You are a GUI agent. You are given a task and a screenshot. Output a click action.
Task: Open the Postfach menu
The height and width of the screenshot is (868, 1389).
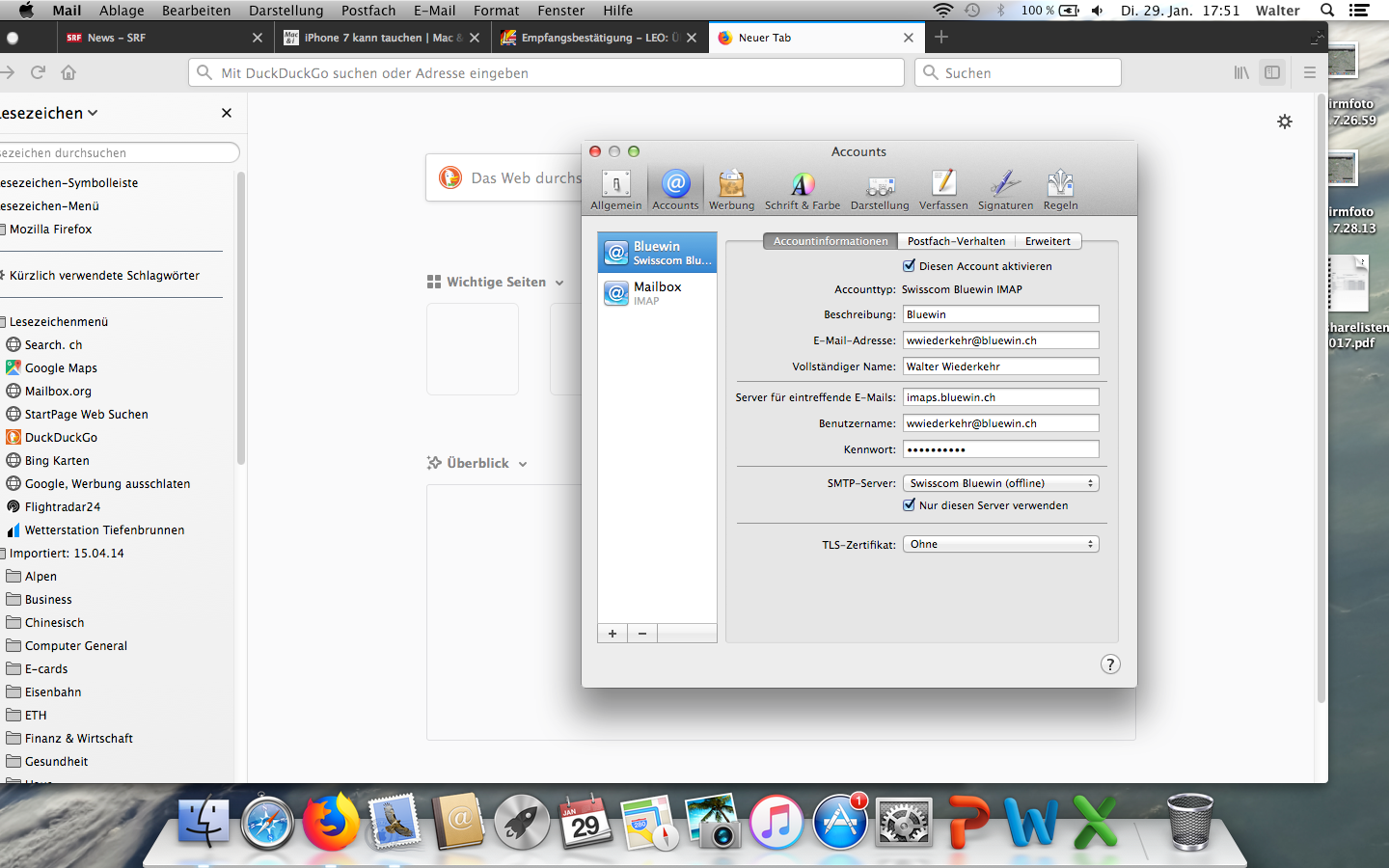point(368,11)
